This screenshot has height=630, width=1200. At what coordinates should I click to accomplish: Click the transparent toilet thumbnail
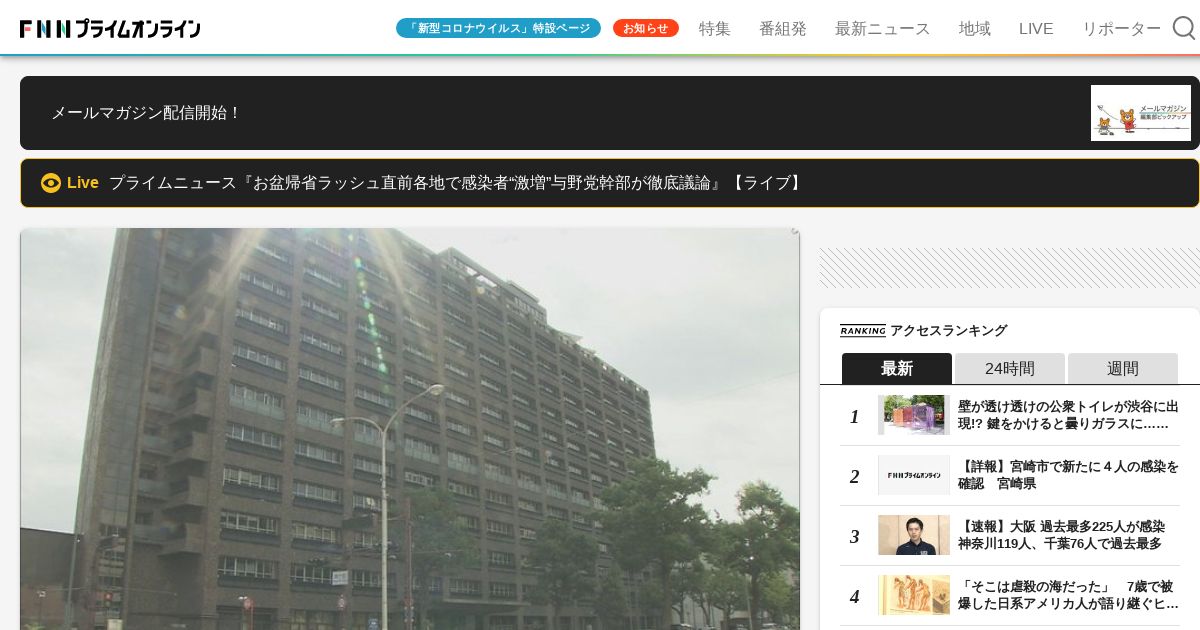tap(914, 415)
